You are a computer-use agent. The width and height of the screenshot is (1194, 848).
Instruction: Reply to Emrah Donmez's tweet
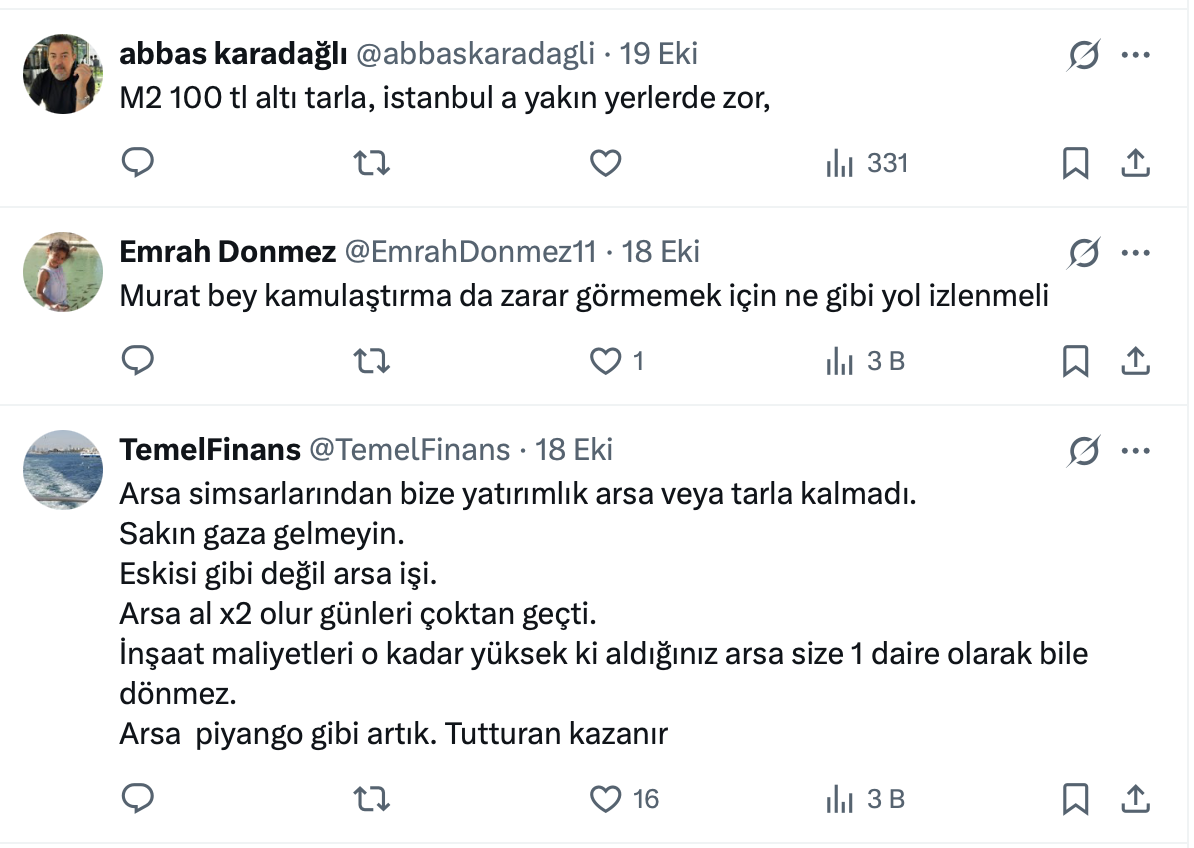click(x=137, y=361)
